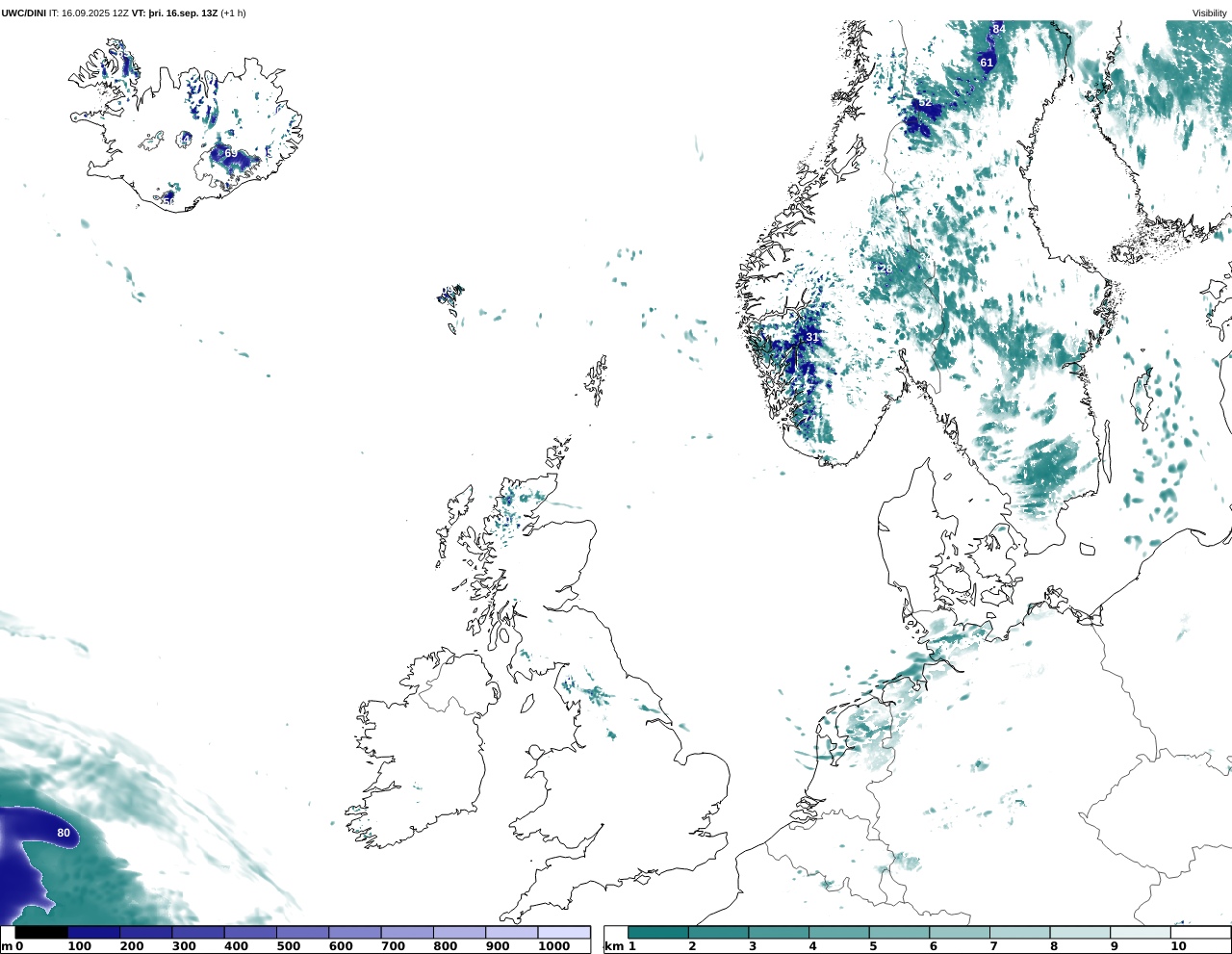Click the '16.09.2025 12Z' initial time text
Viewport: 1232px width, 954px height.
[x=95, y=13]
